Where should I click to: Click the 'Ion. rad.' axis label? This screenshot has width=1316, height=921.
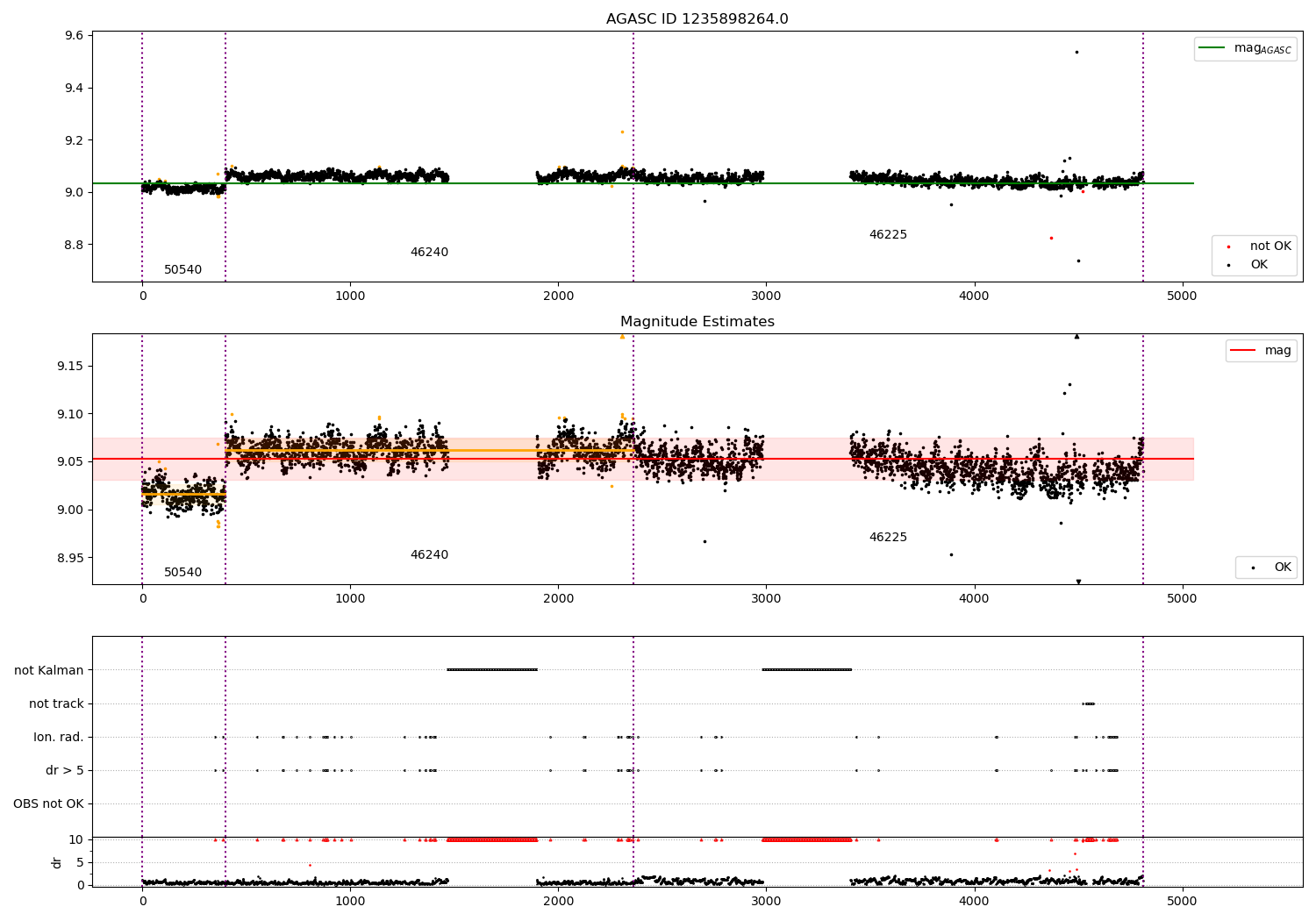pyautogui.click(x=59, y=737)
